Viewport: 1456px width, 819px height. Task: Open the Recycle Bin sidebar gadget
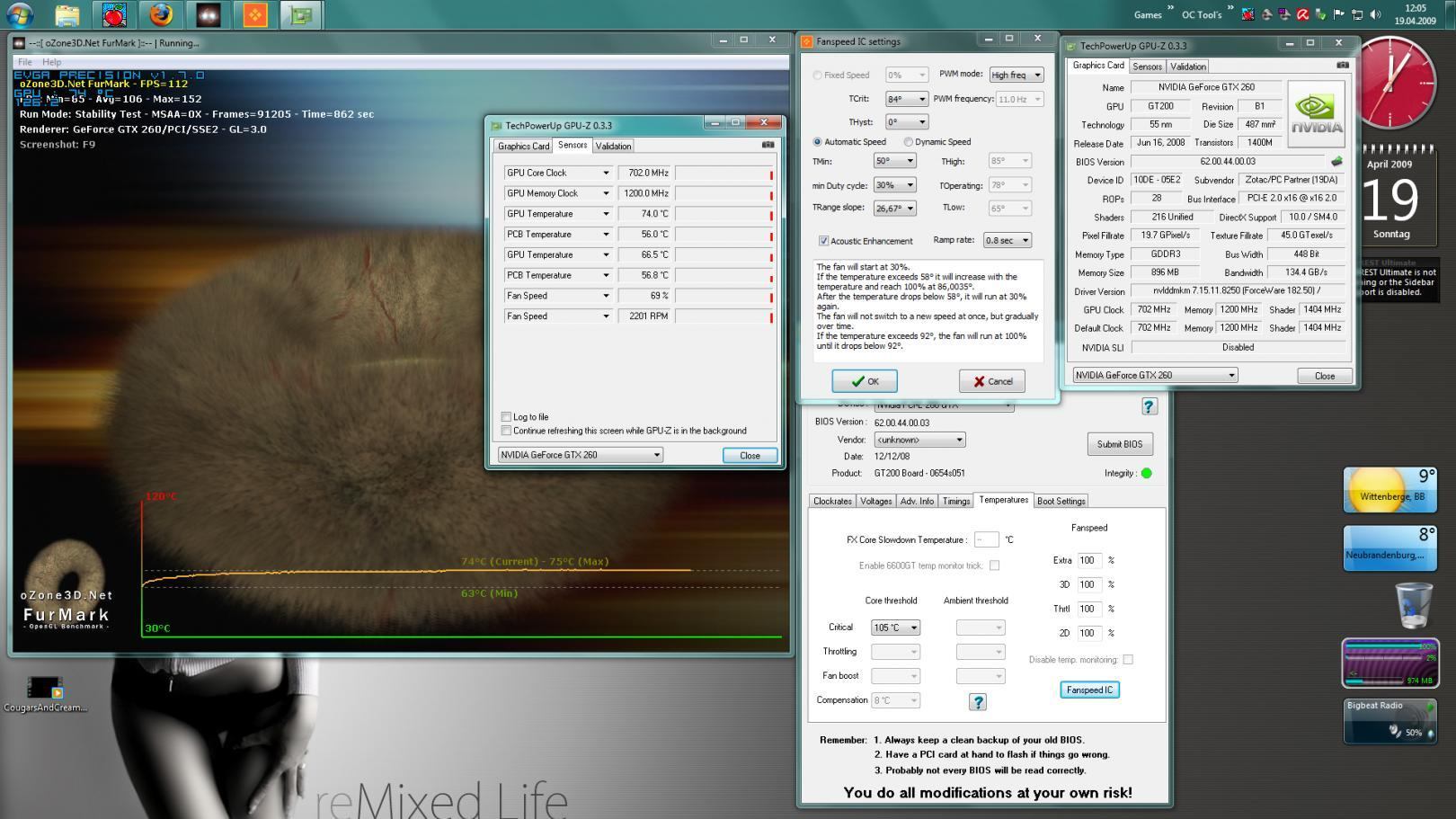point(1413,604)
